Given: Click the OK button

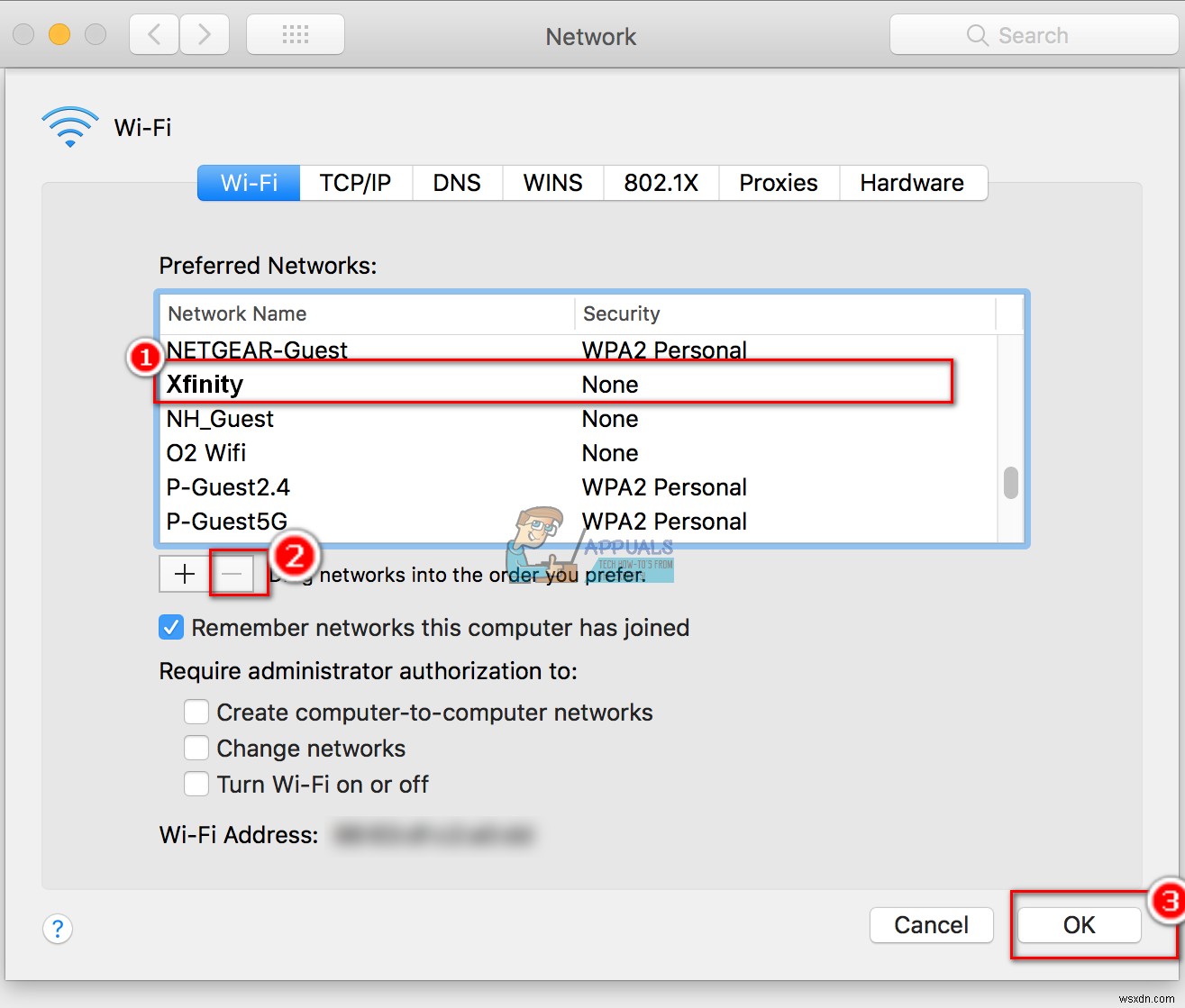Looking at the screenshot, I should click(1078, 925).
